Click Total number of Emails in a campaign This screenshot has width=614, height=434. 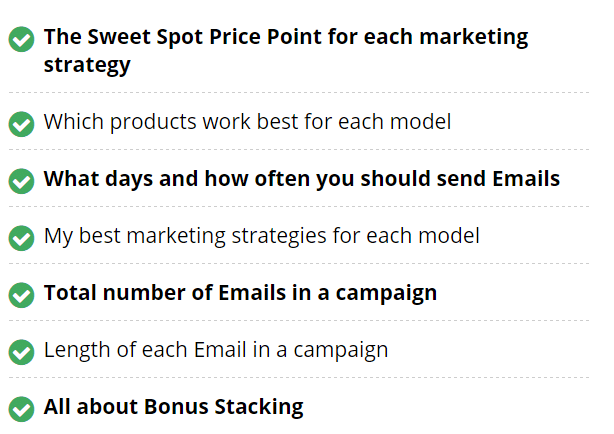tap(240, 293)
